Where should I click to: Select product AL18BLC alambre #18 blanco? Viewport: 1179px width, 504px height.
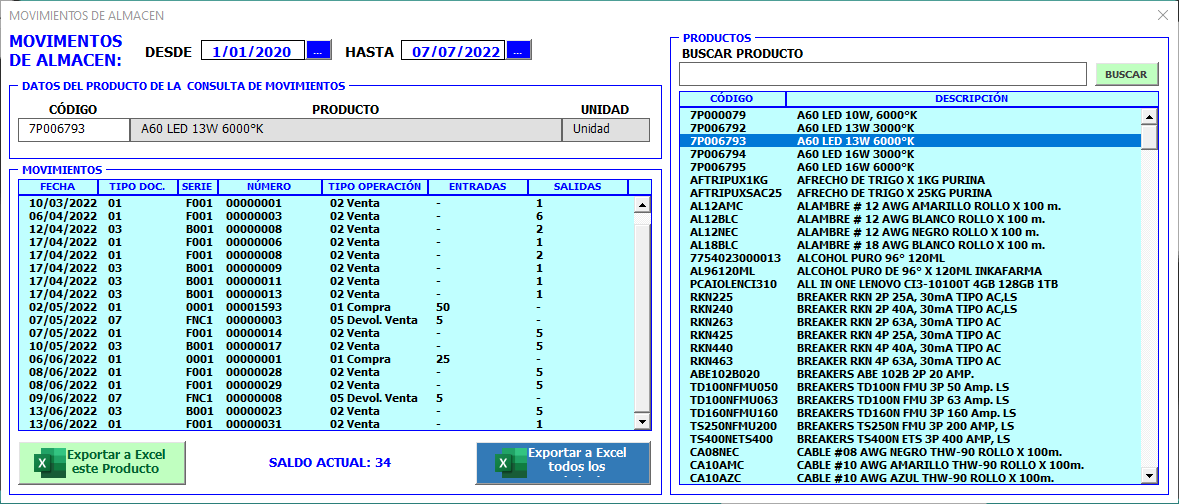click(911, 244)
